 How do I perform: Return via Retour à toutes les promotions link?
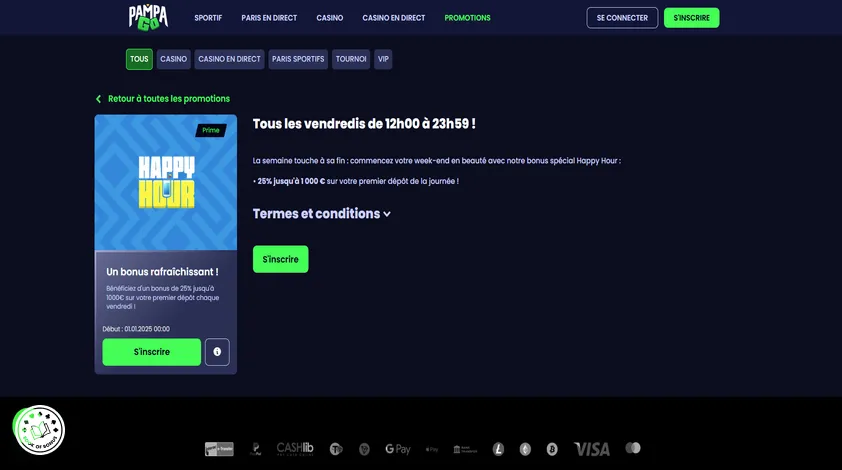(169, 99)
